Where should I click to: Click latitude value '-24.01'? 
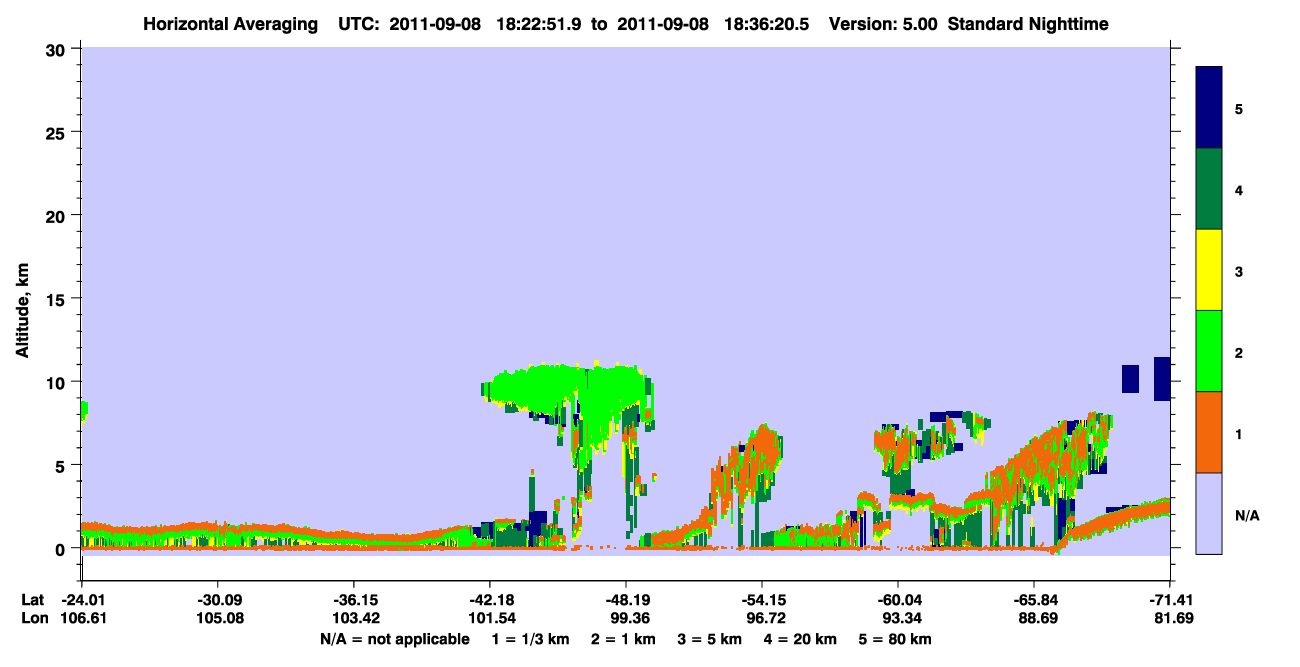(81, 600)
